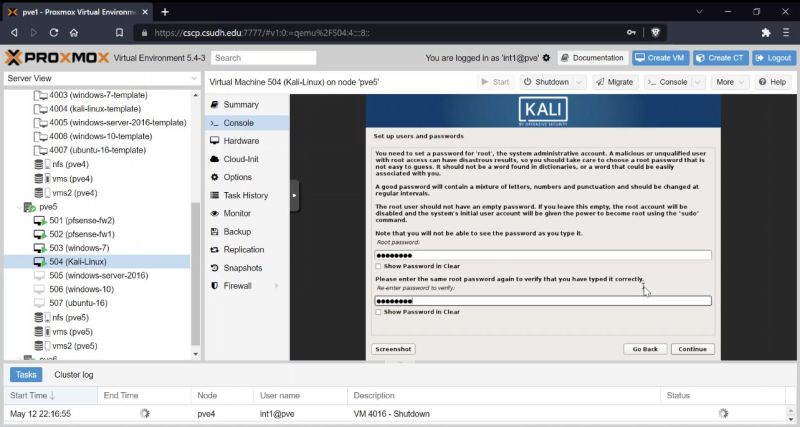
Task: Click Continue in the Kali installer
Action: coord(692,349)
